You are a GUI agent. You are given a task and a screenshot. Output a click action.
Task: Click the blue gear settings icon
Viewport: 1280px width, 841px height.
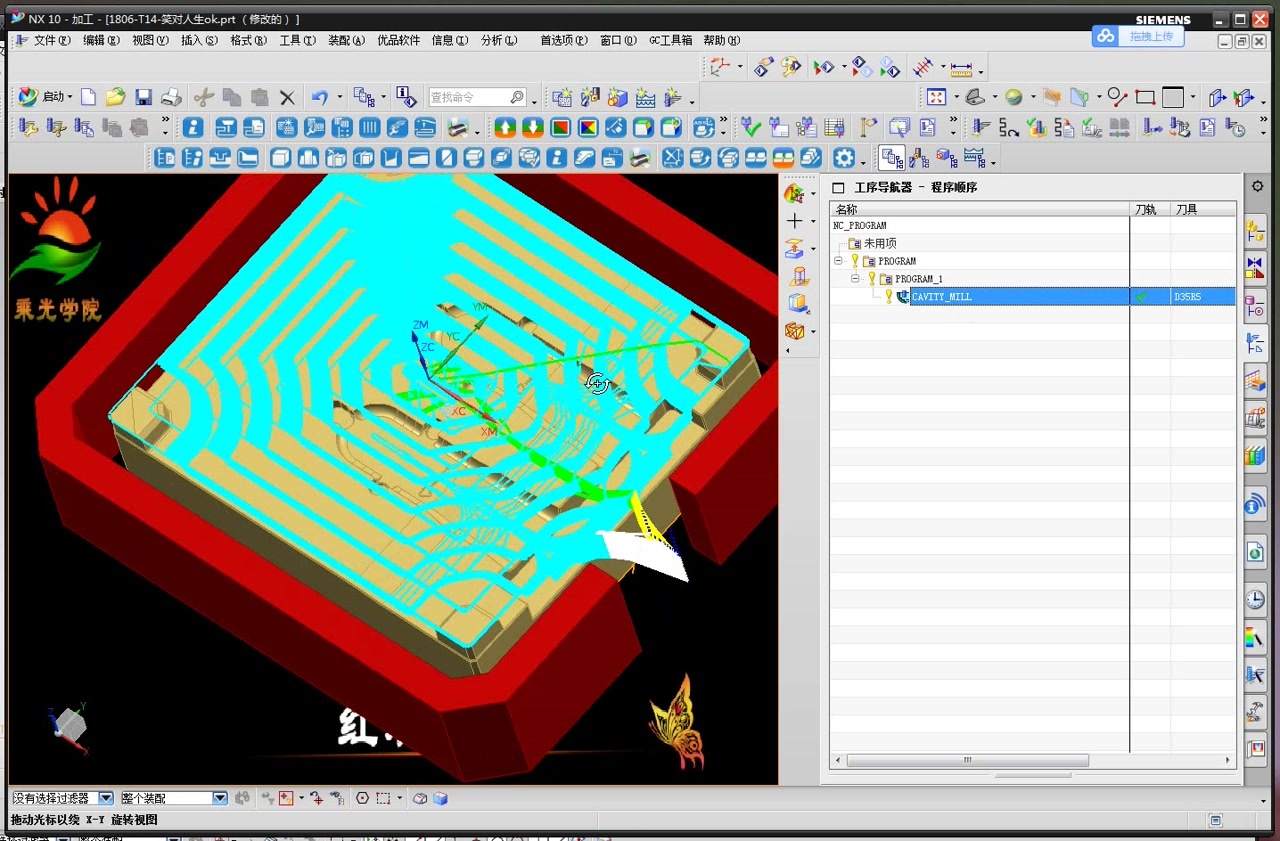click(845, 158)
